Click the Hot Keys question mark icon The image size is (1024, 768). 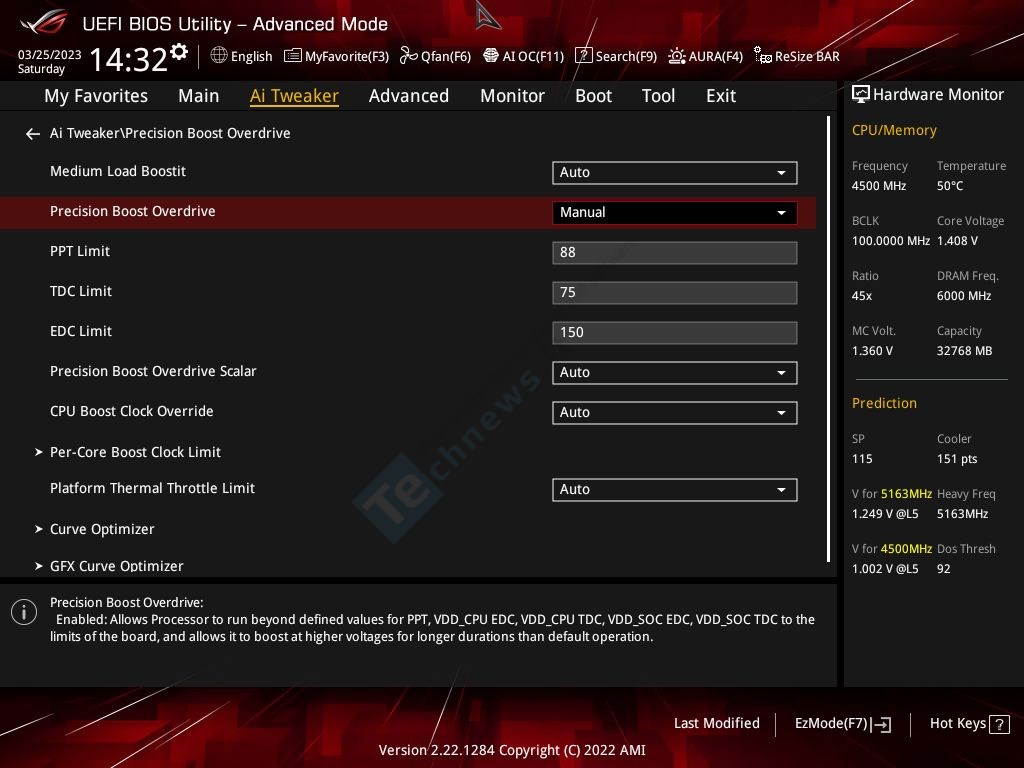(x=999, y=724)
